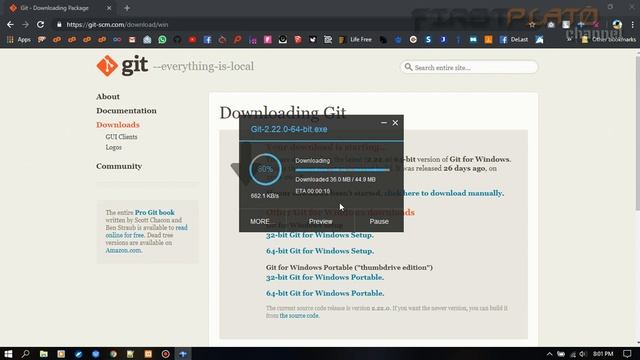Screen dimensions: 640x360
Task: Open a new tab with the plus button
Action: coord(127,8)
